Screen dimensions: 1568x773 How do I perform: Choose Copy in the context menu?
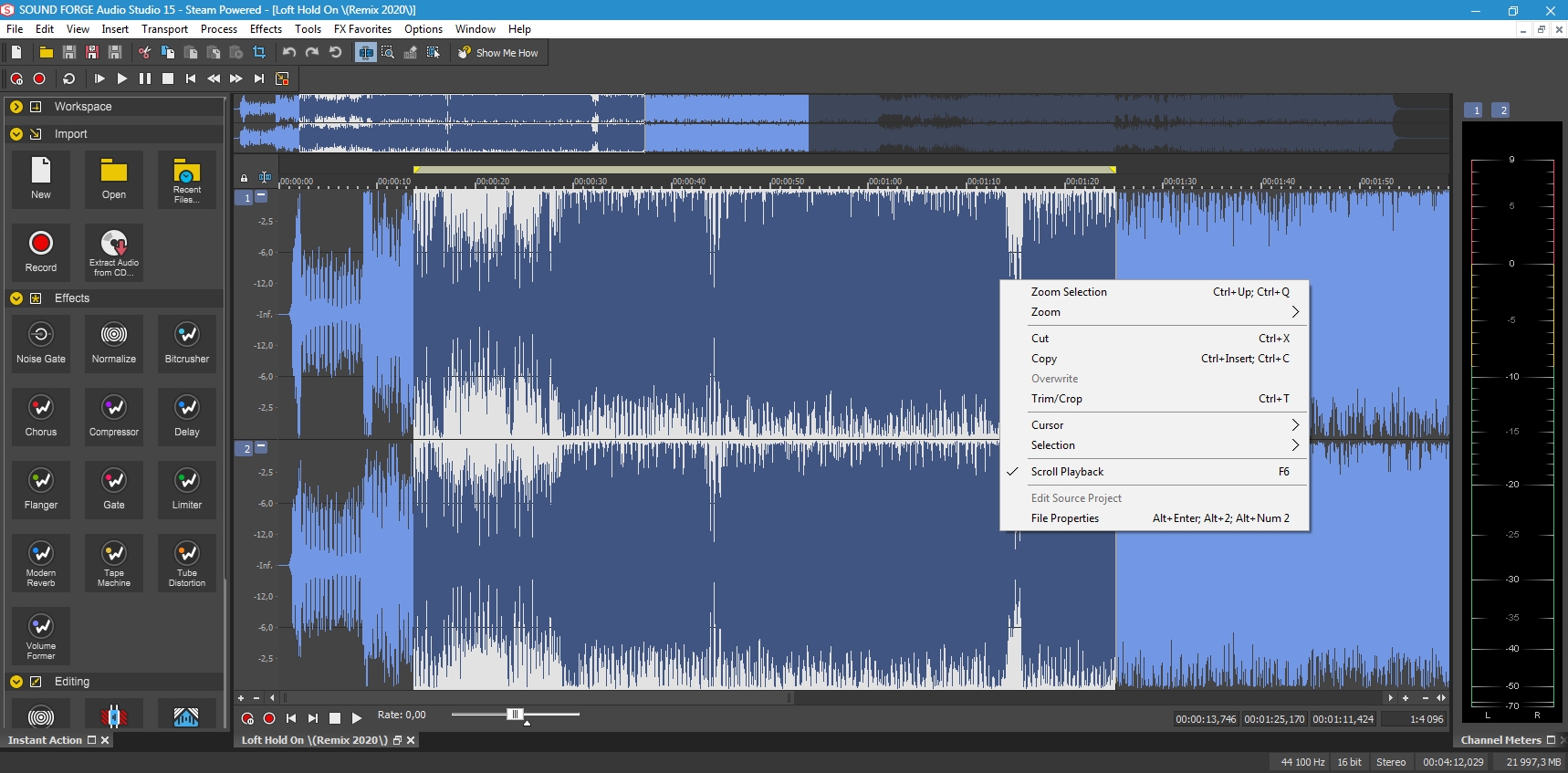tap(1155, 359)
